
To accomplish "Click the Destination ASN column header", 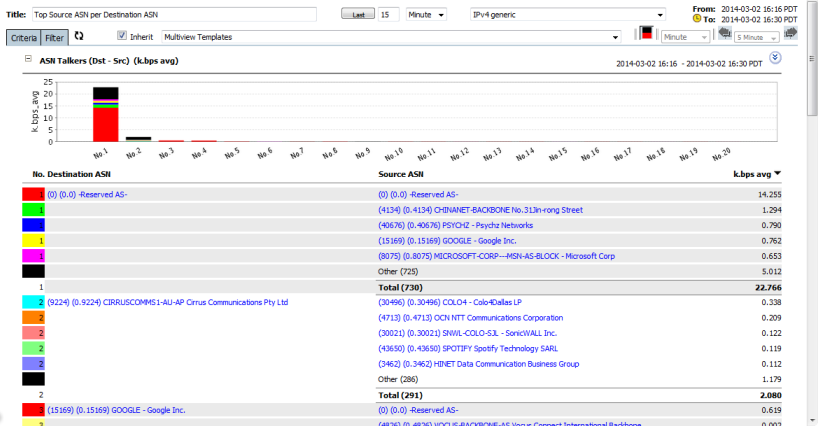I will click(79, 174).
